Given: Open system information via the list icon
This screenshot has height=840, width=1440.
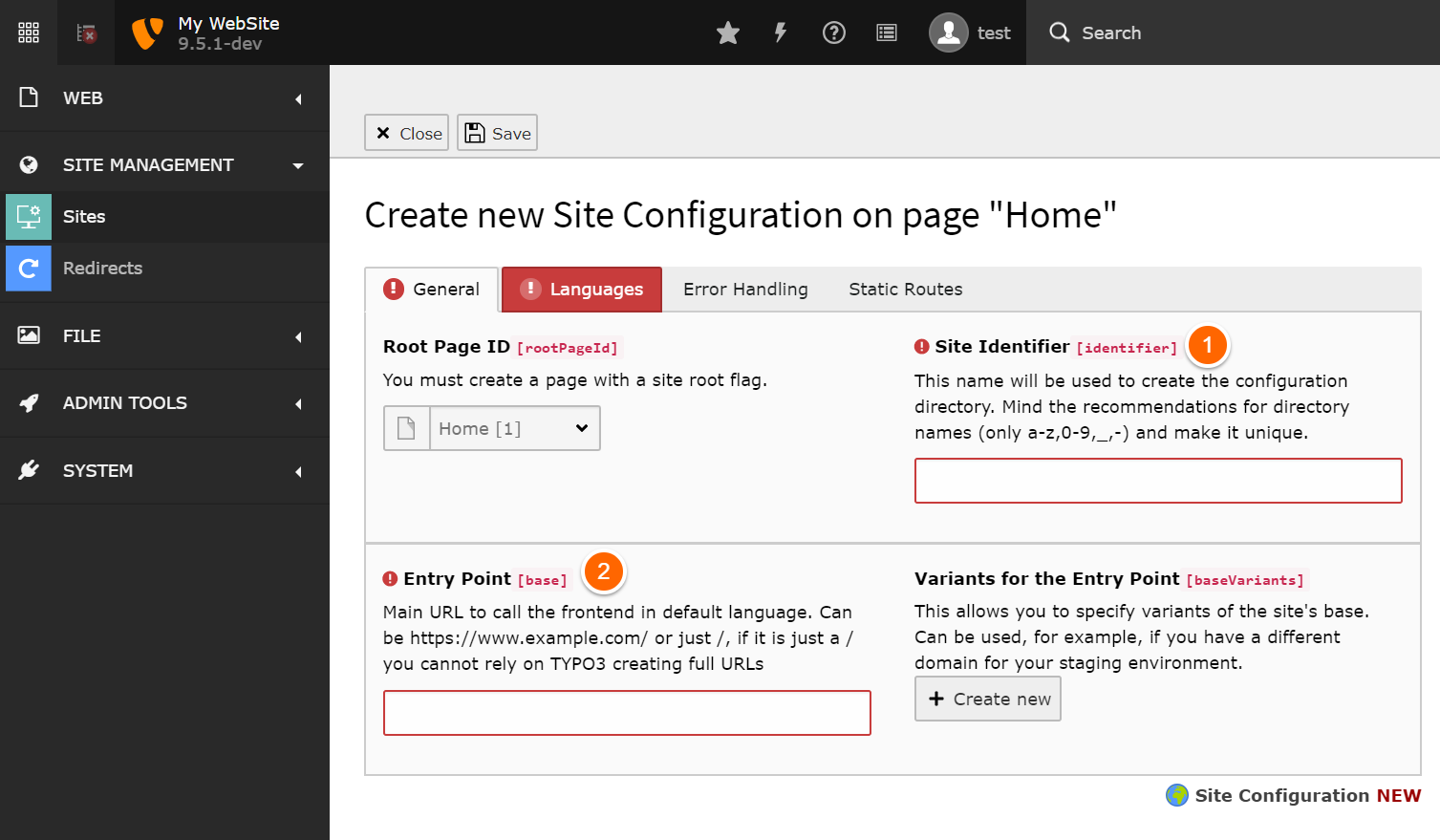Looking at the screenshot, I should (x=886, y=32).
